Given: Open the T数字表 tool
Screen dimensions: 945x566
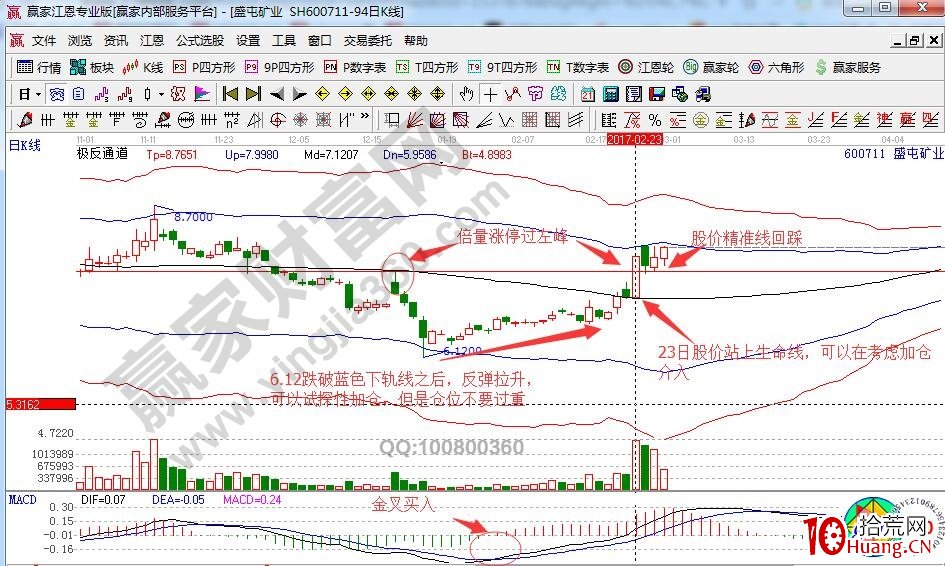Looking at the screenshot, I should pos(577,67).
